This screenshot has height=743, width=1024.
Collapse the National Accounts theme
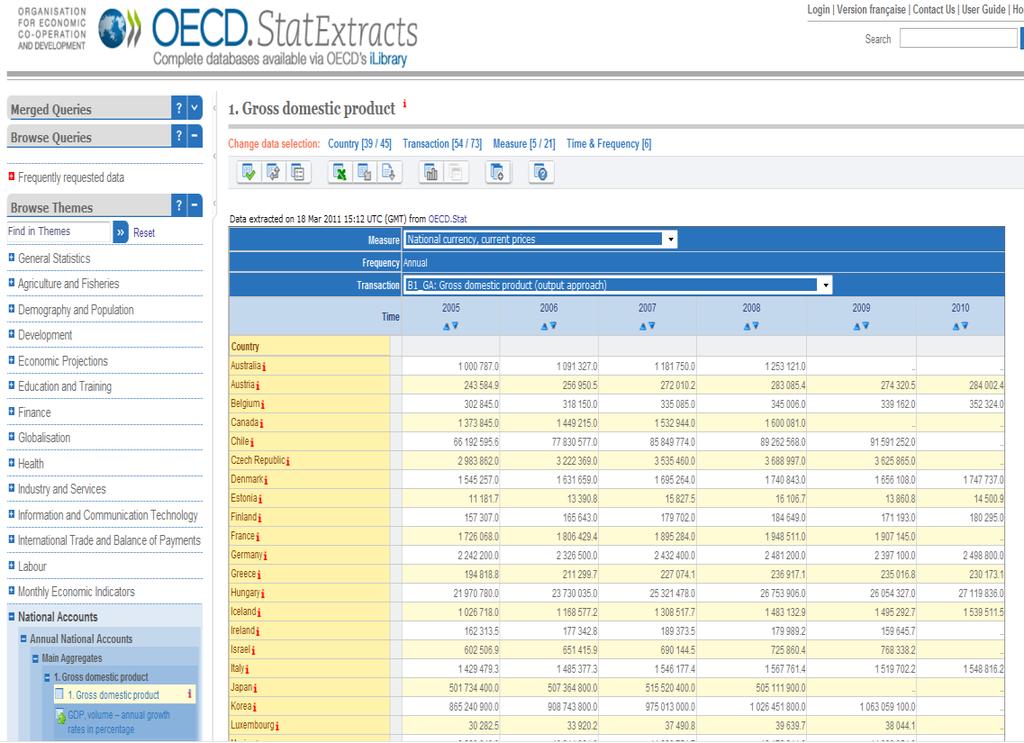11,616
